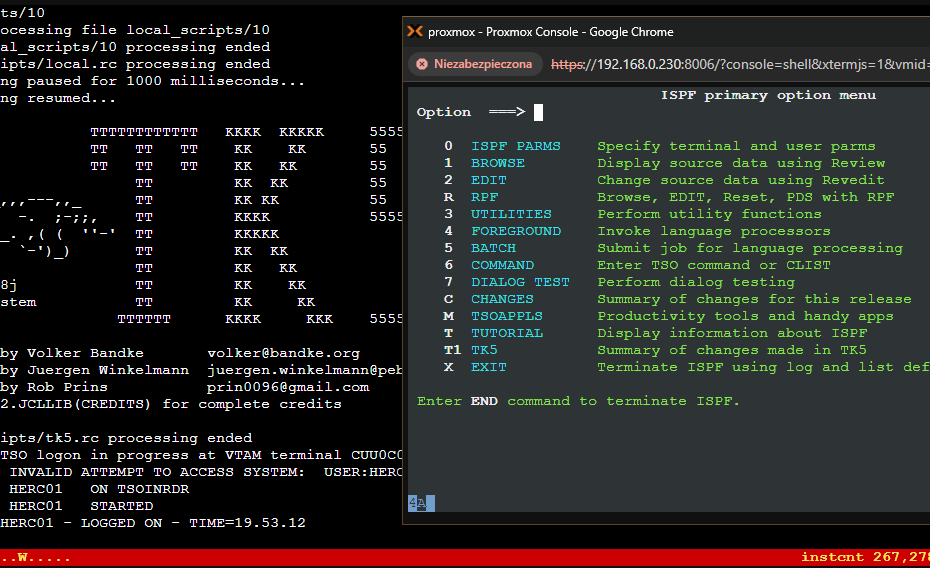Select RPF menu option
The image size is (930, 568).
485,197
